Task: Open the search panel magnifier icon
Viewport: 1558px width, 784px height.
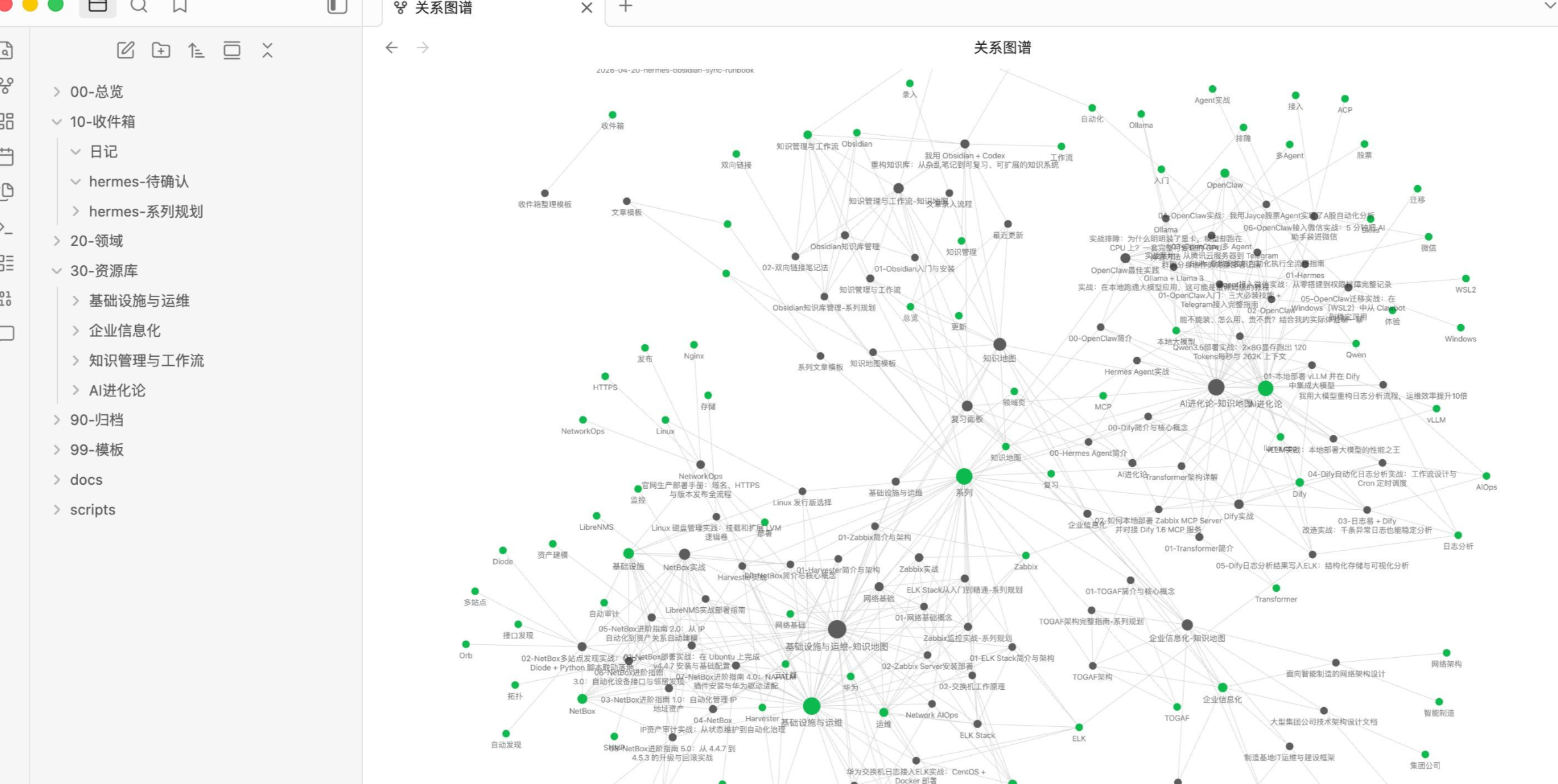Action: tap(139, 6)
